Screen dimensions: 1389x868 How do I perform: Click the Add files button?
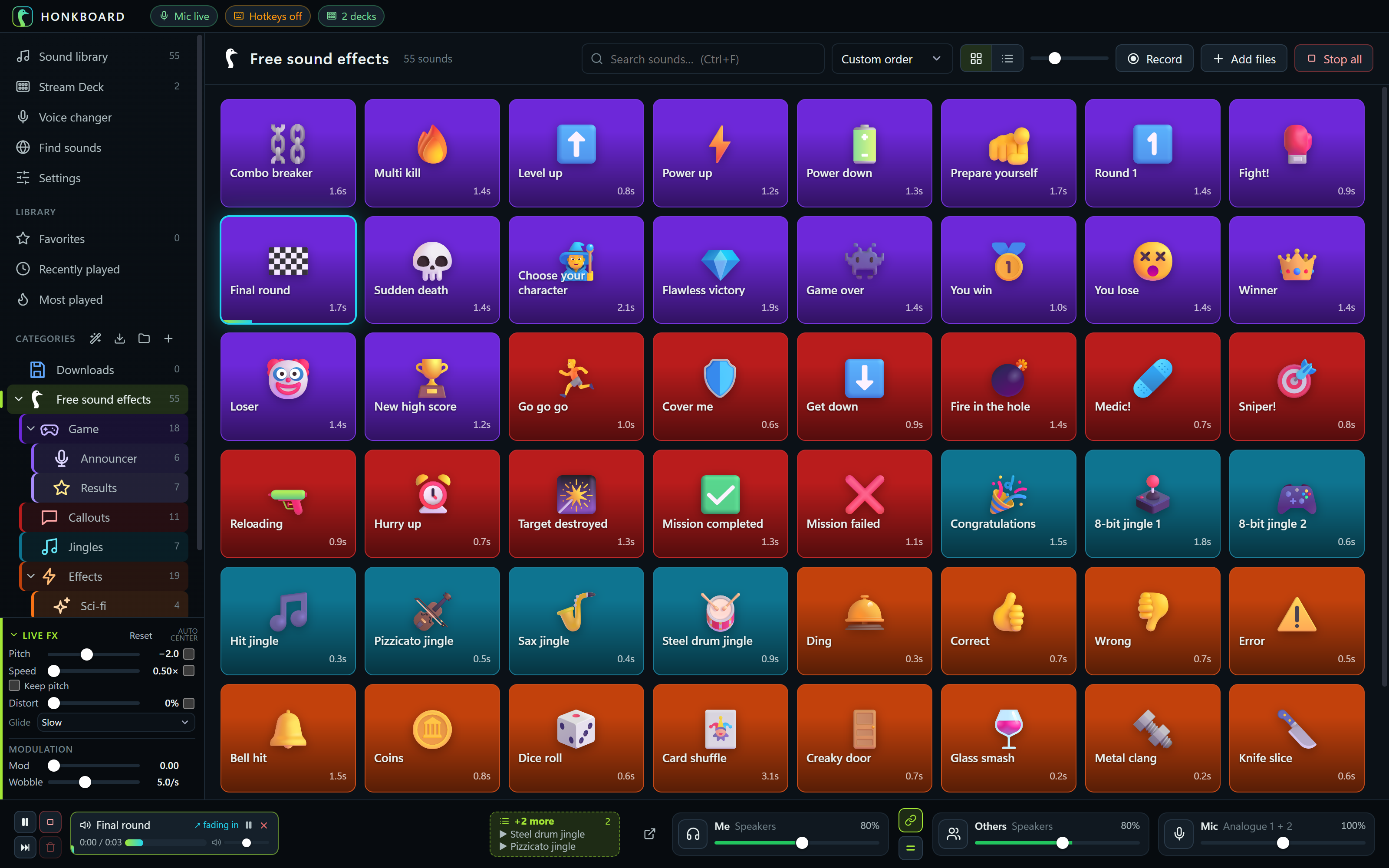click(x=1243, y=59)
